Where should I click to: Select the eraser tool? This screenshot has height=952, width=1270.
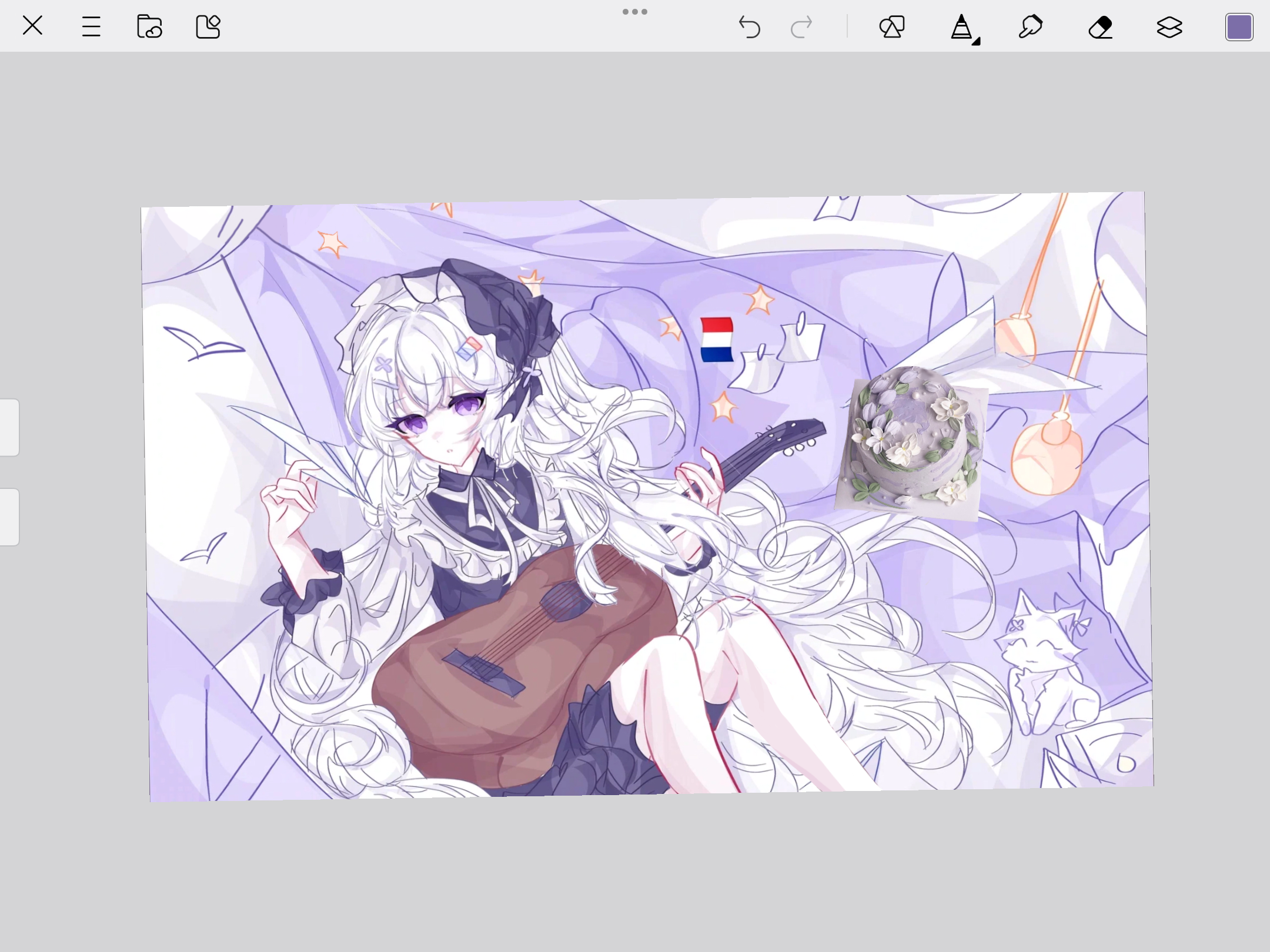(x=1100, y=27)
